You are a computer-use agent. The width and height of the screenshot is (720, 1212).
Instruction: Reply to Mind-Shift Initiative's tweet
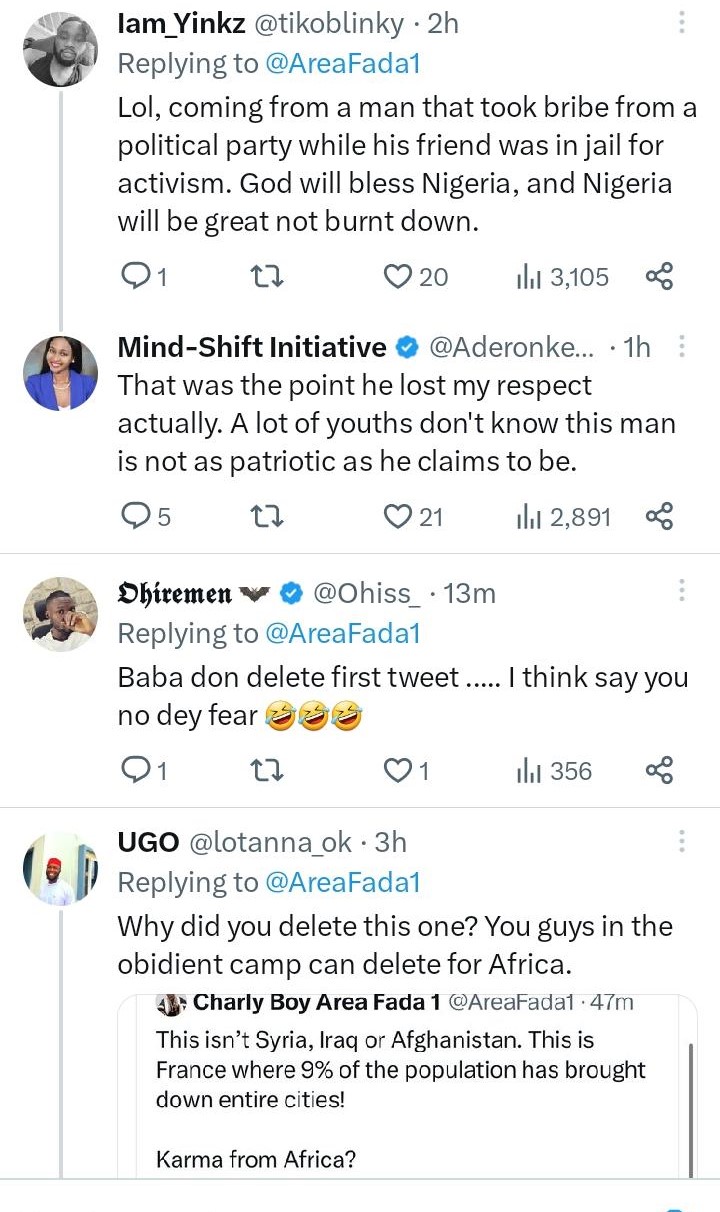134,516
